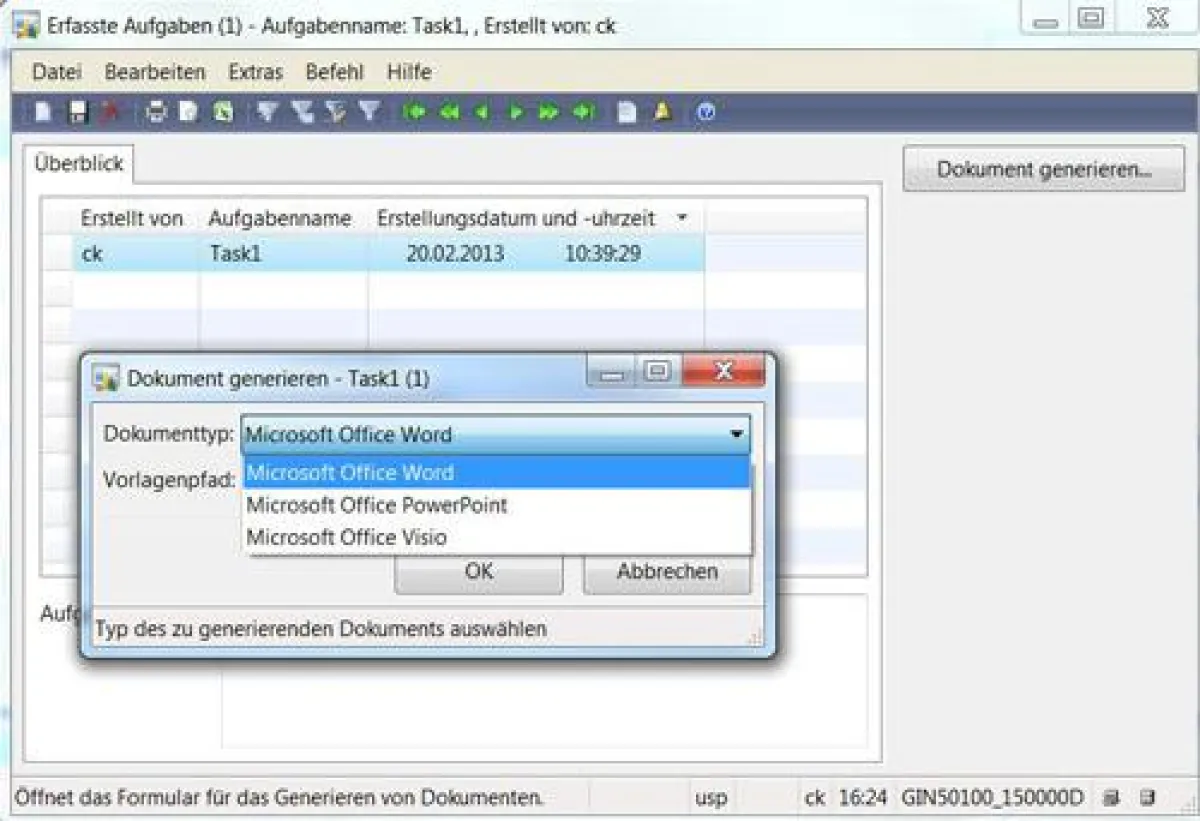Image resolution: width=1200 pixels, height=821 pixels.
Task: Go to the last record green arrow
Action: tap(584, 113)
